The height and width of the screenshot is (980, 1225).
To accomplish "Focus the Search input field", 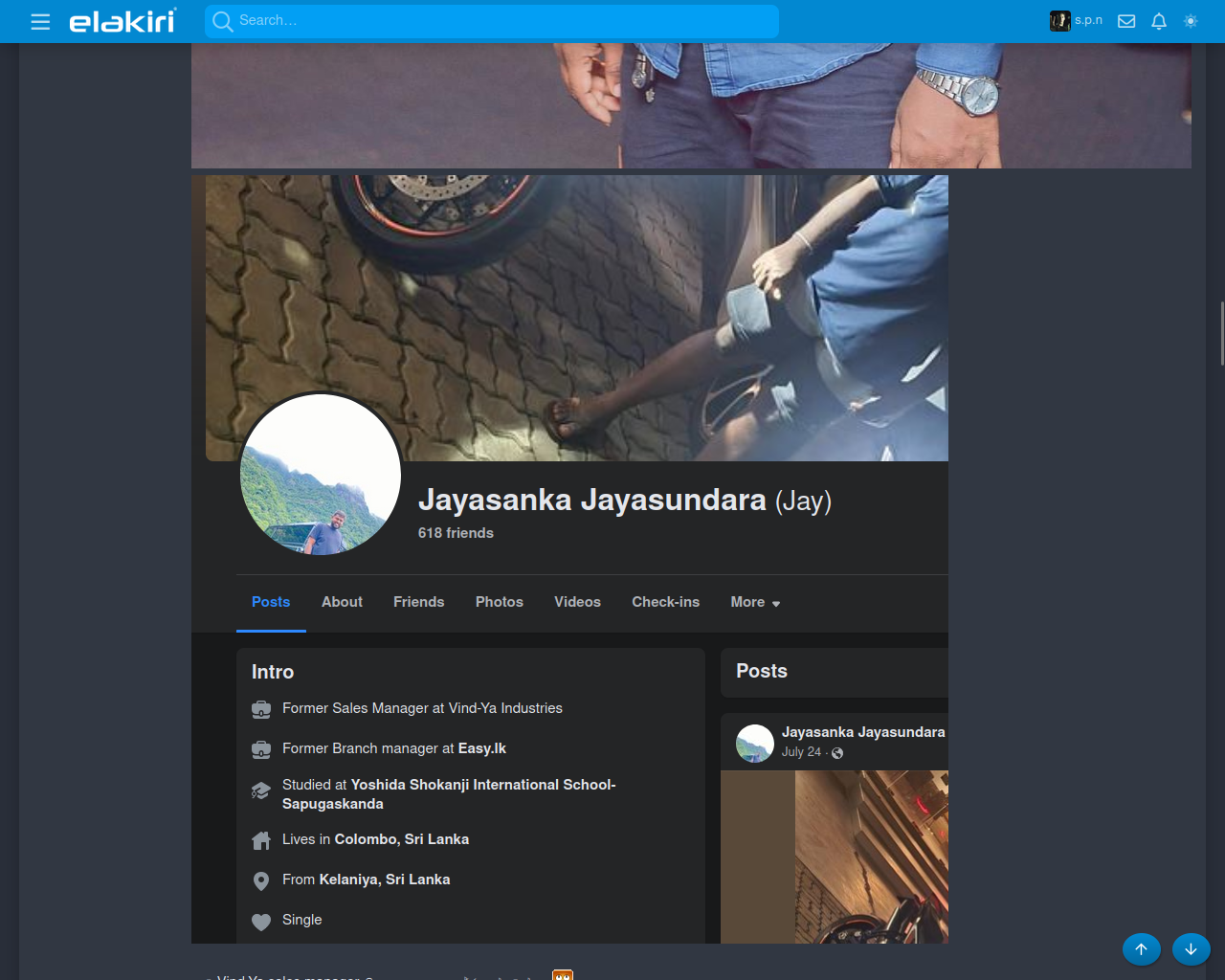I will (492, 21).
